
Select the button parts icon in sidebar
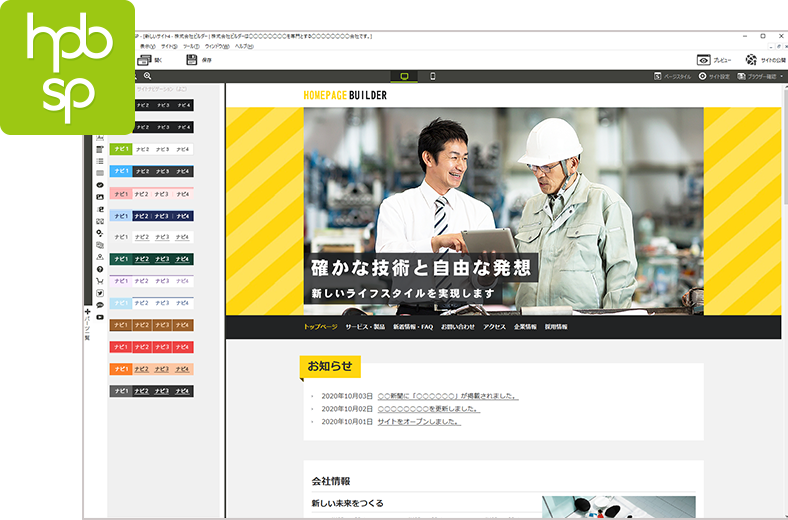pos(100,185)
